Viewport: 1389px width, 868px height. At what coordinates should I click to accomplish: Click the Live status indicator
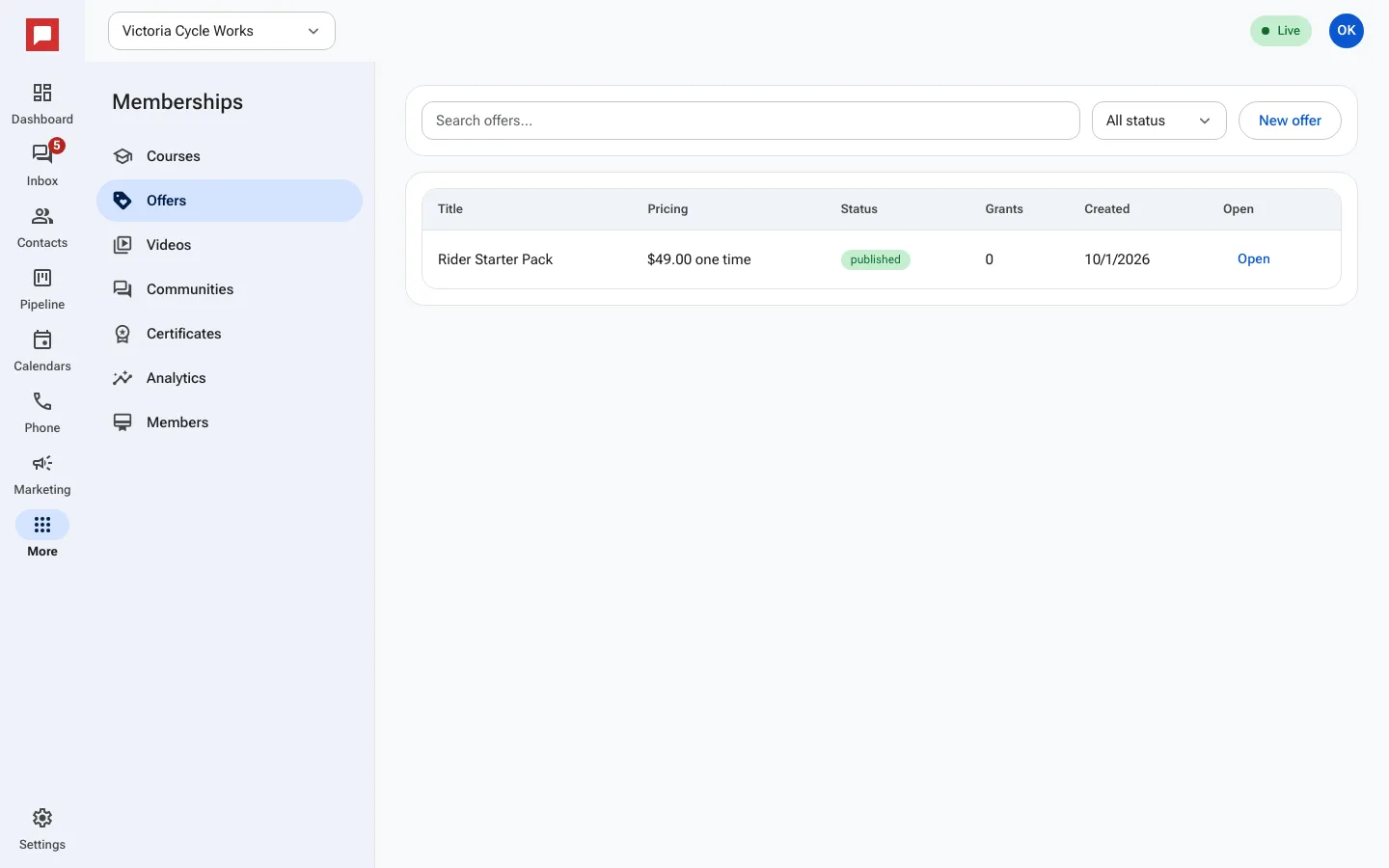(x=1281, y=31)
